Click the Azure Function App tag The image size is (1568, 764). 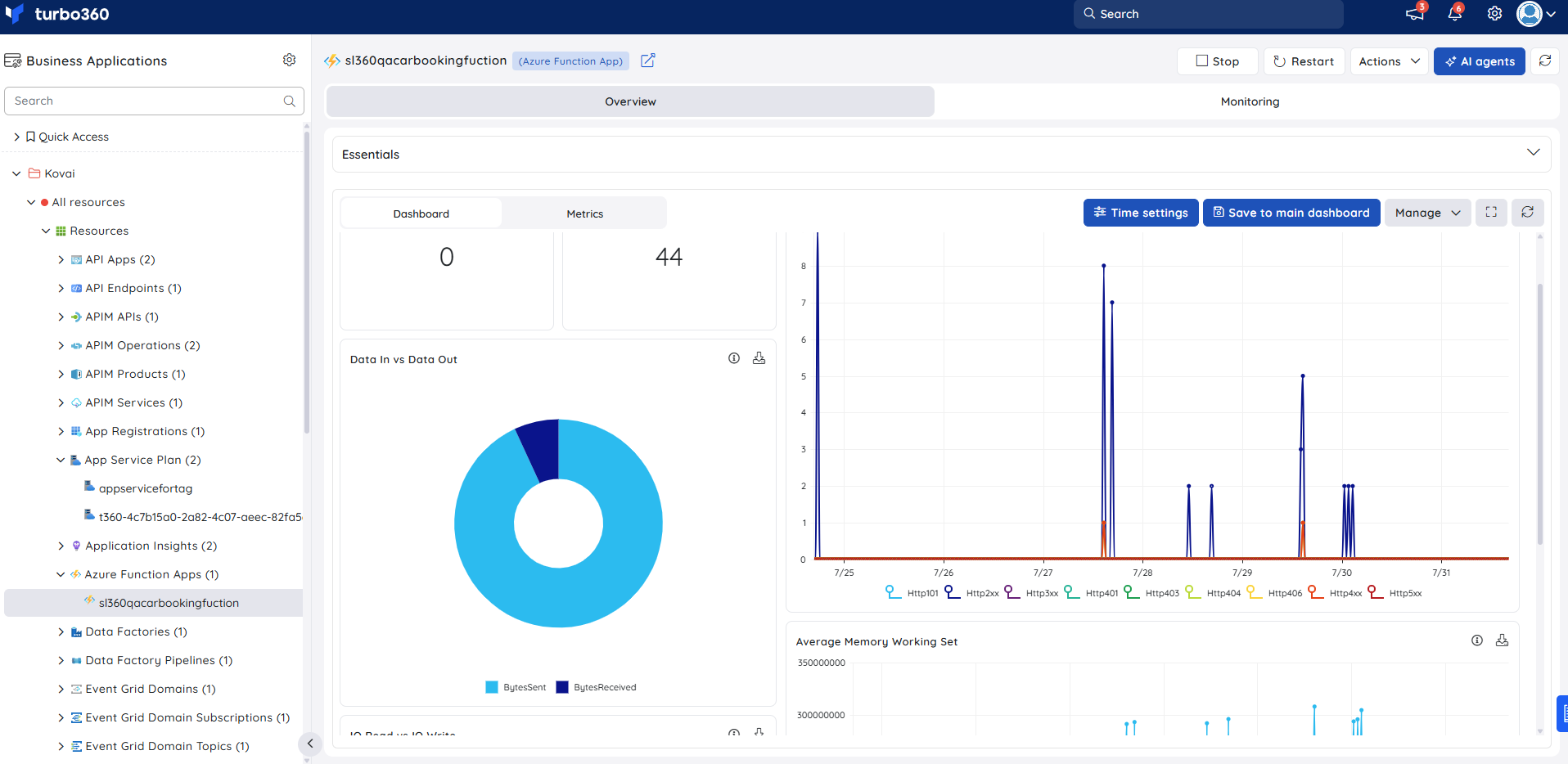(570, 61)
